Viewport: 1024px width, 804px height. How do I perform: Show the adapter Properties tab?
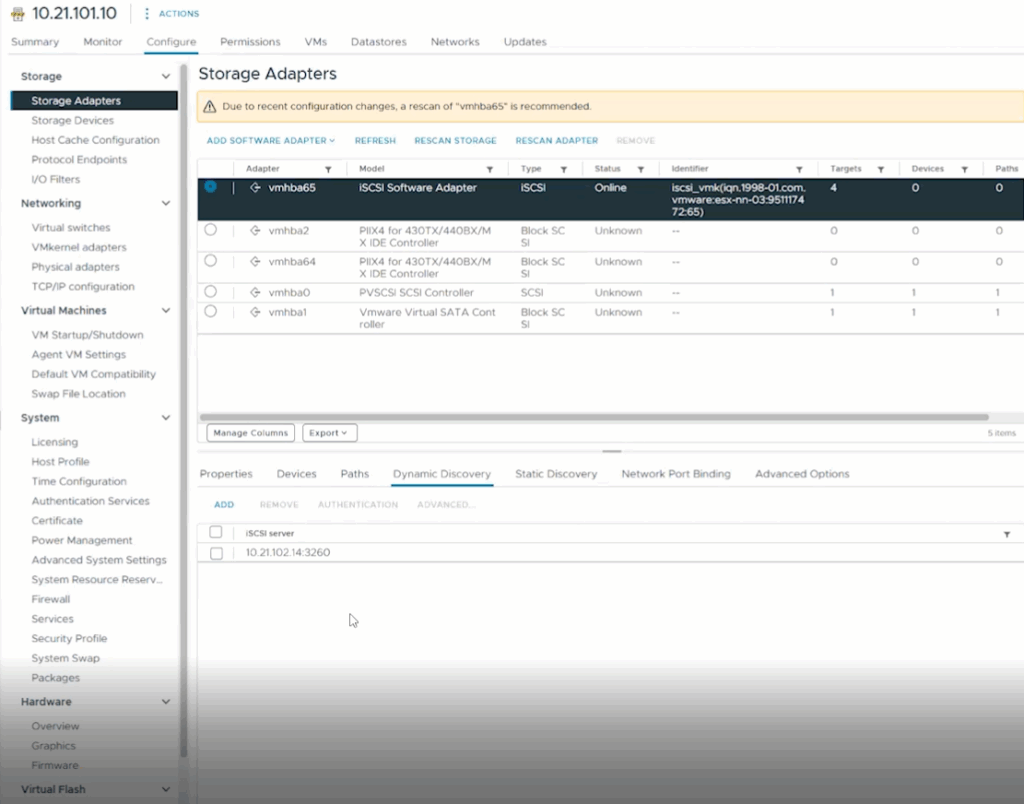tap(226, 474)
